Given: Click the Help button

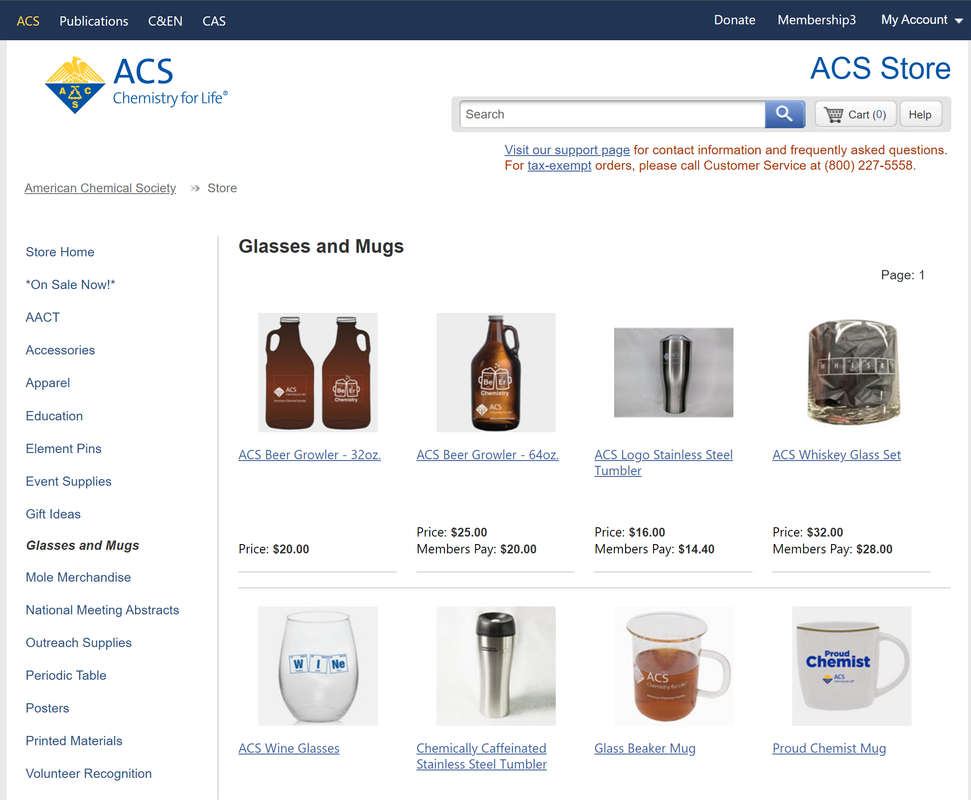Looking at the screenshot, I should pyautogui.click(x=920, y=115).
